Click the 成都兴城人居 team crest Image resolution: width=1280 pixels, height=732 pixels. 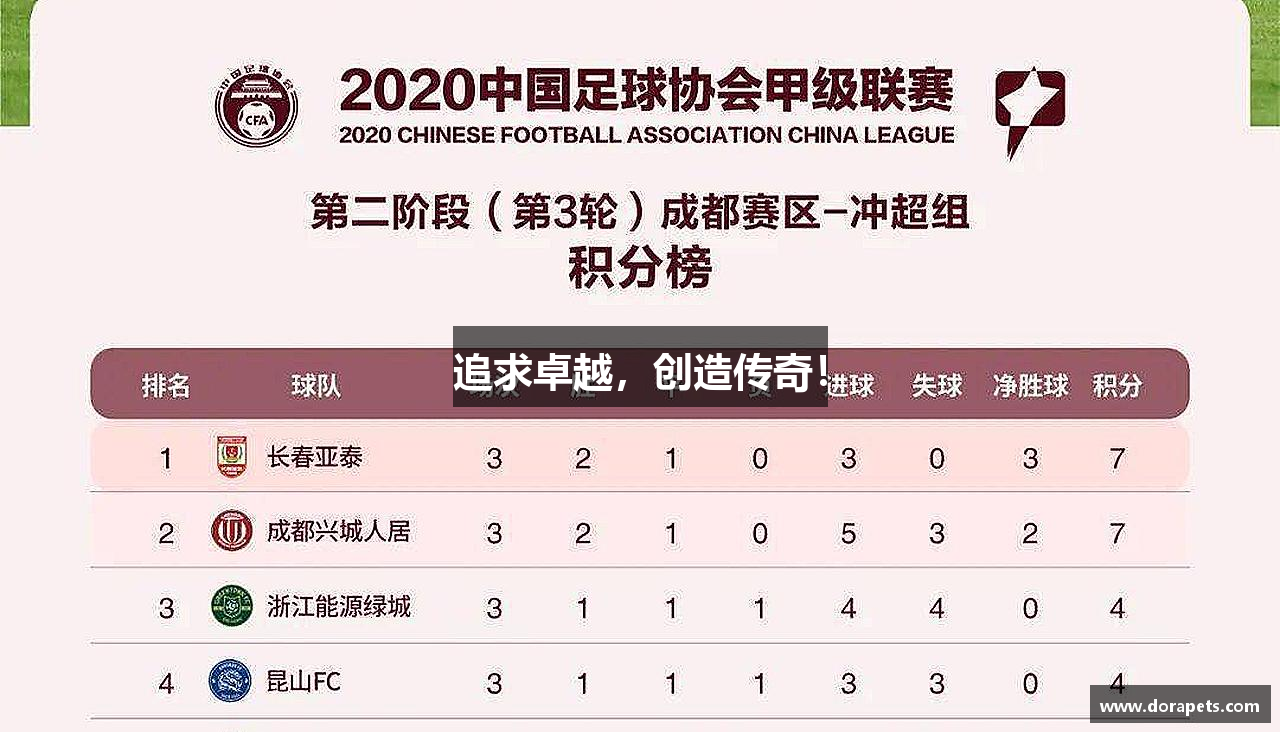[231, 532]
